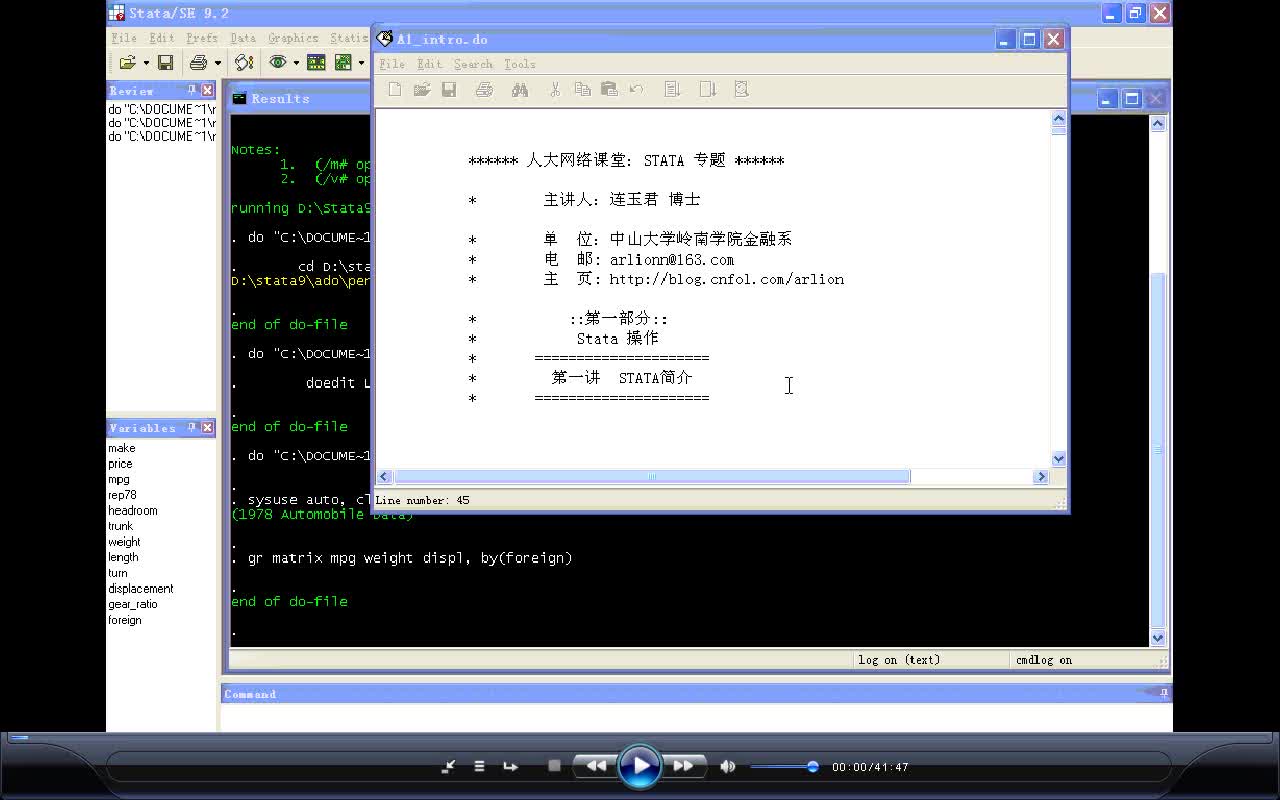Click the Run current file icon

point(707,90)
